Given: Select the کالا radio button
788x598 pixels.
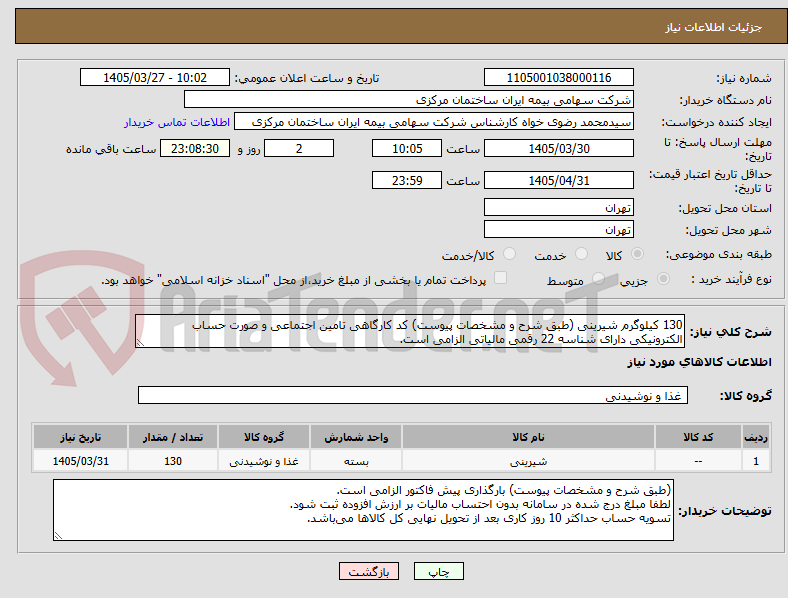Looking at the screenshot, I should pos(637,254).
